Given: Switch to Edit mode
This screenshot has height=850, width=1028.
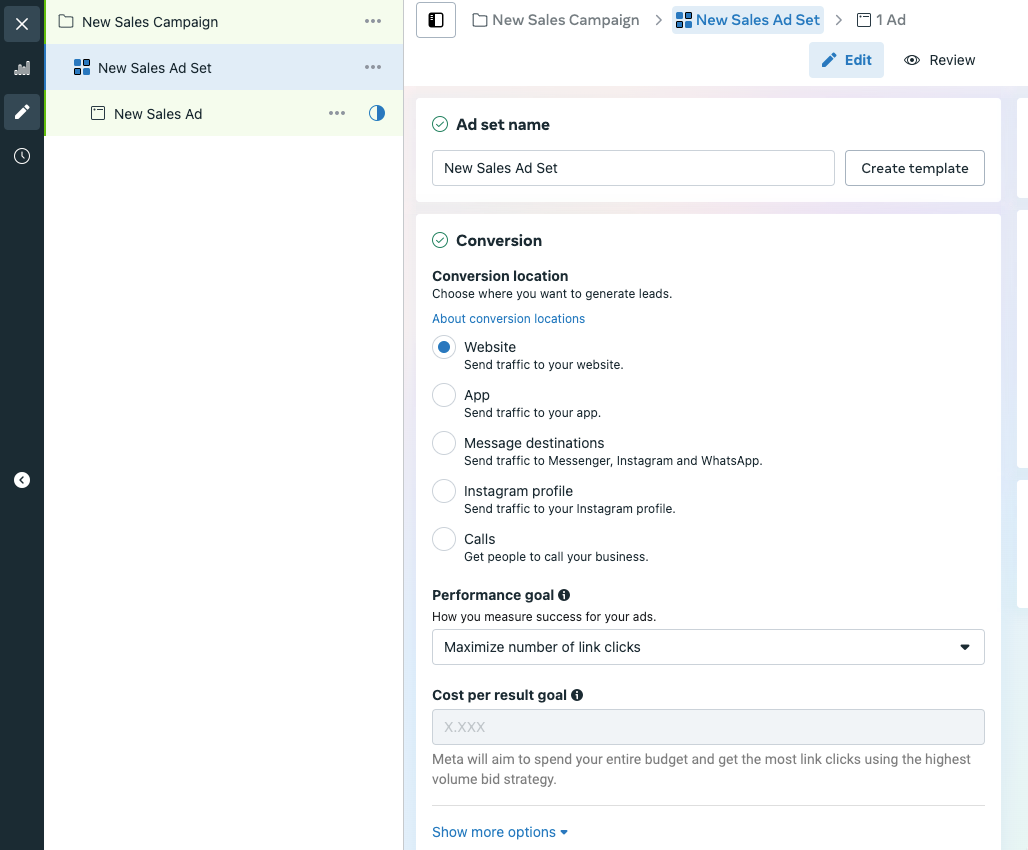Looking at the screenshot, I should 846,60.
